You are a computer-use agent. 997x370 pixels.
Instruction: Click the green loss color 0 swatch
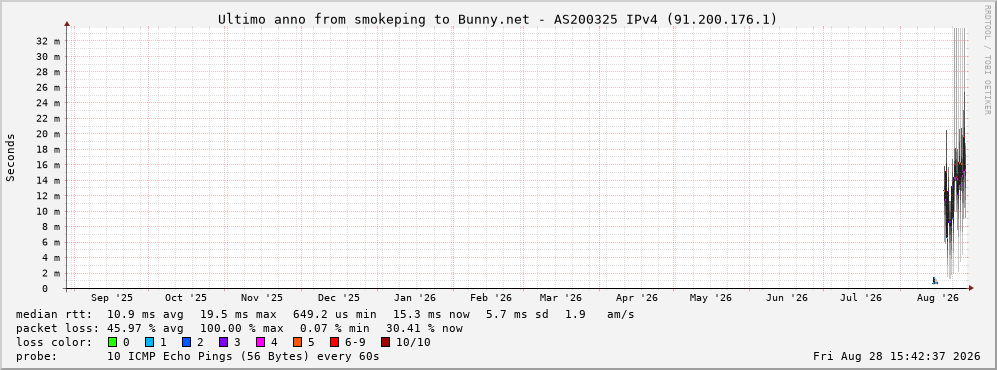[113, 342]
